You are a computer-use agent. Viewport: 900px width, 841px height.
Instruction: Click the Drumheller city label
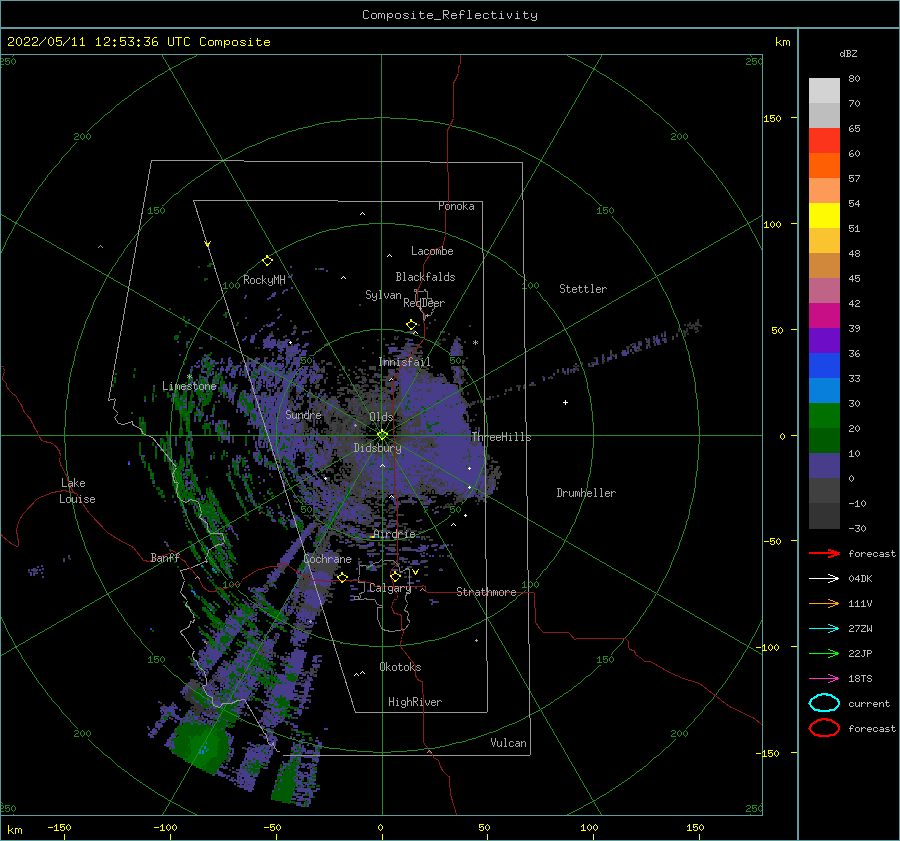[x=586, y=493]
